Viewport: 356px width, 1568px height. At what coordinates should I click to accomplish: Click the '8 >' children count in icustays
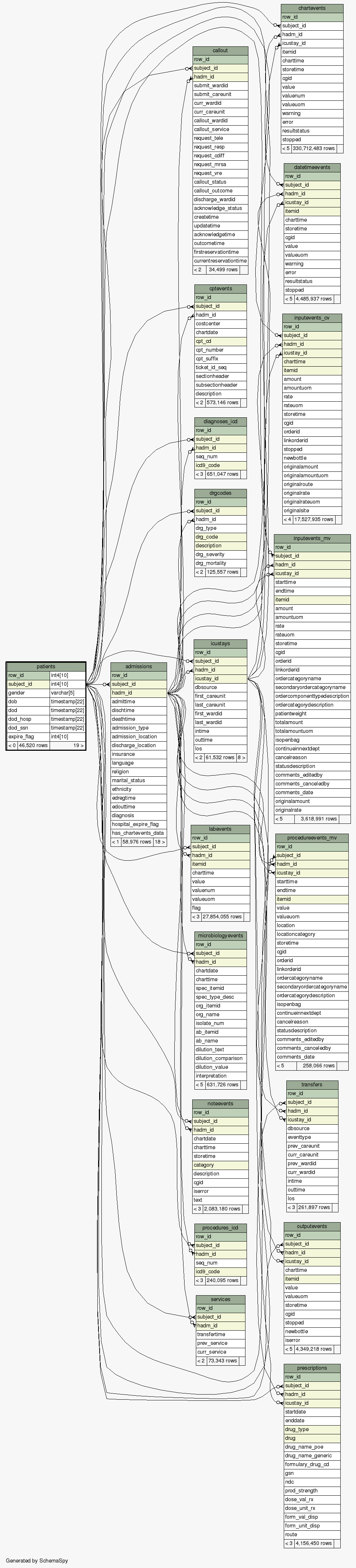[241, 758]
